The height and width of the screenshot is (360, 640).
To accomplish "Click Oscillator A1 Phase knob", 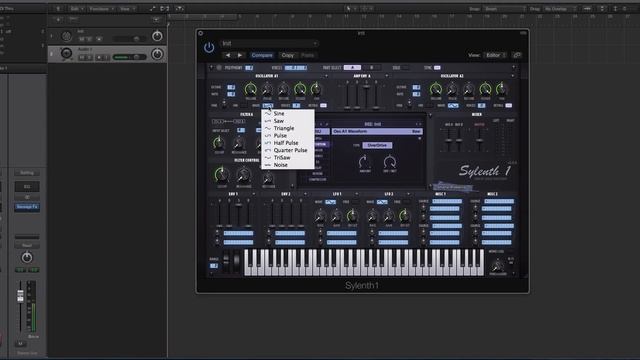I will (267, 89).
